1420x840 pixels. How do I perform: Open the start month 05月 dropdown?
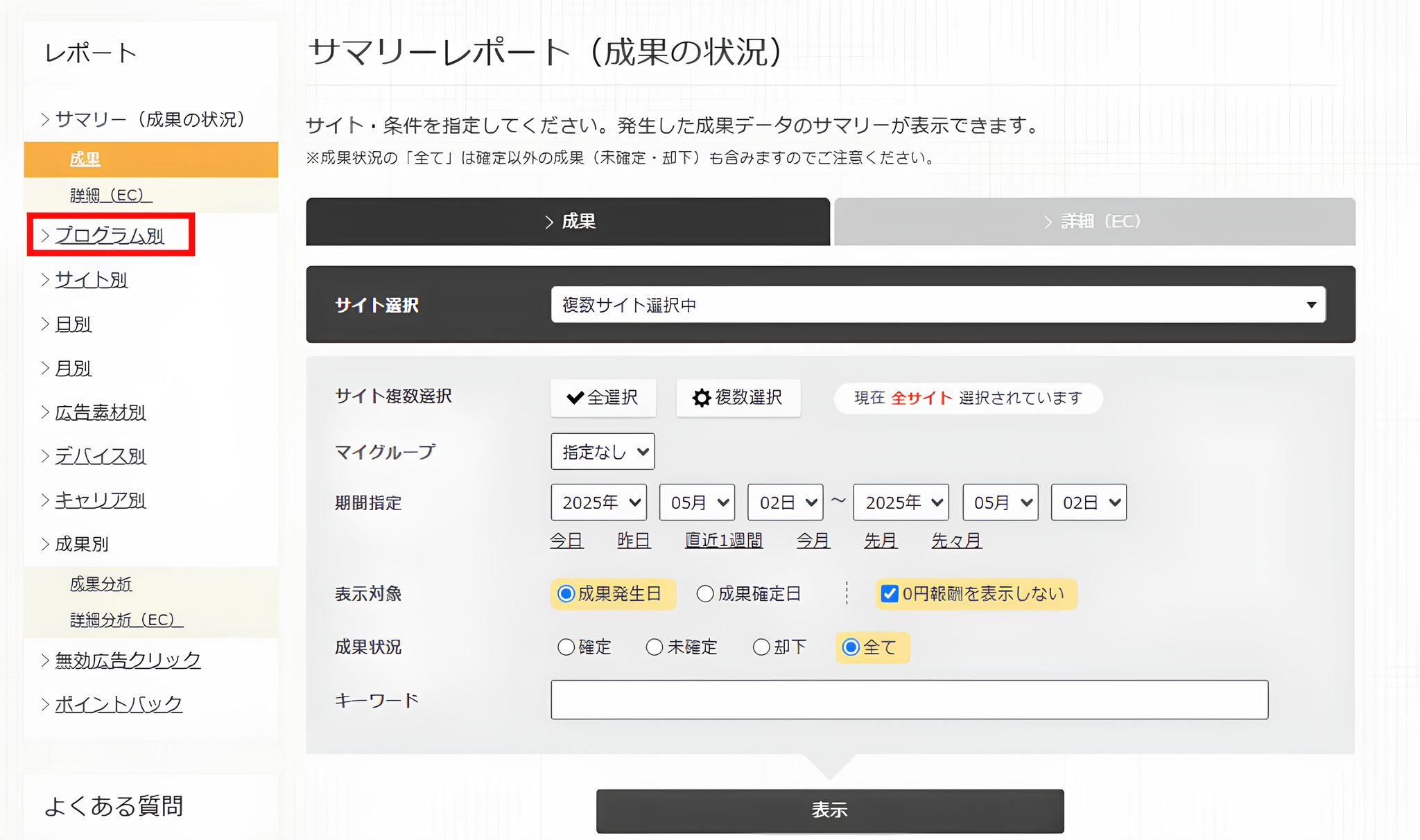tap(696, 502)
